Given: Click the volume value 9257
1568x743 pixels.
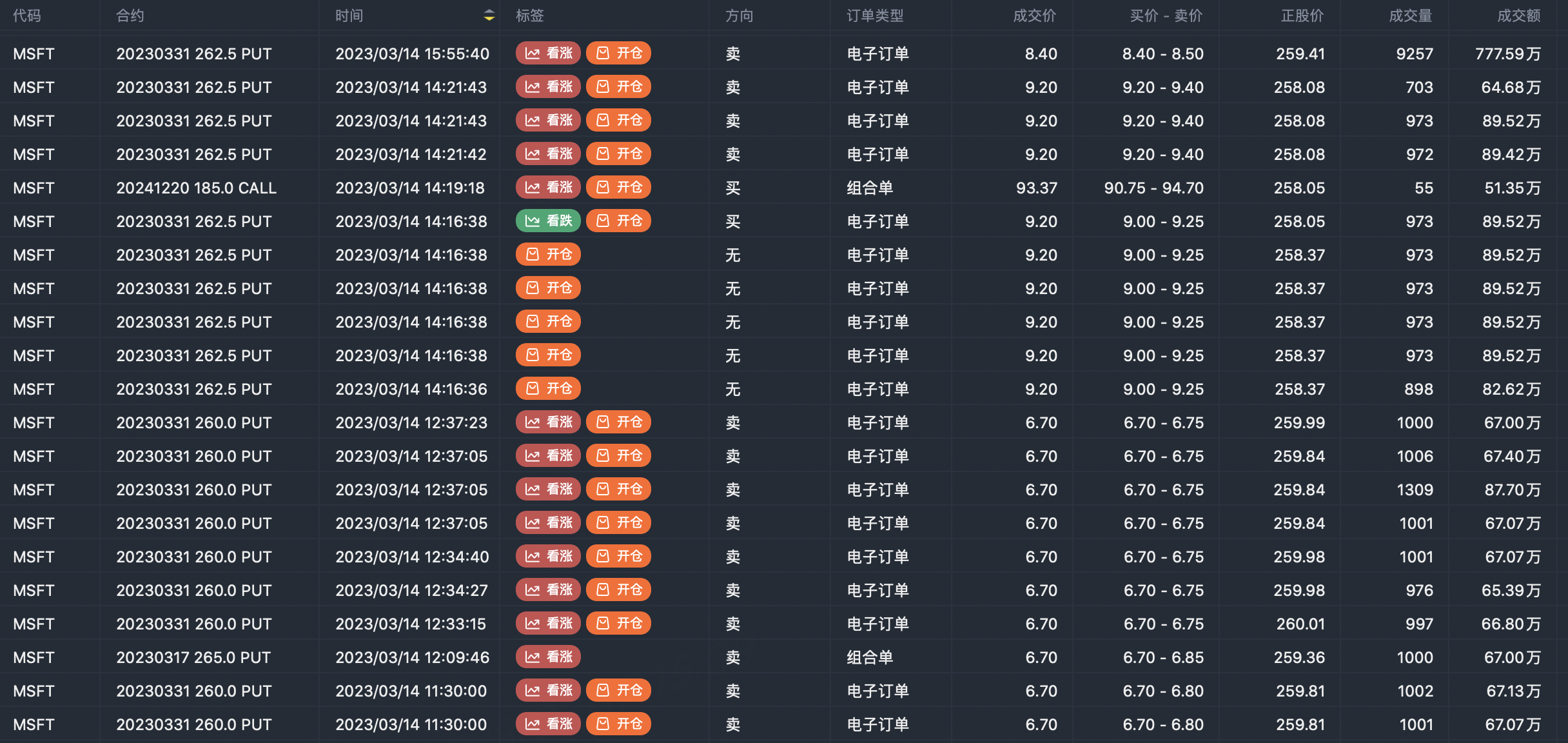Looking at the screenshot, I should (1415, 54).
